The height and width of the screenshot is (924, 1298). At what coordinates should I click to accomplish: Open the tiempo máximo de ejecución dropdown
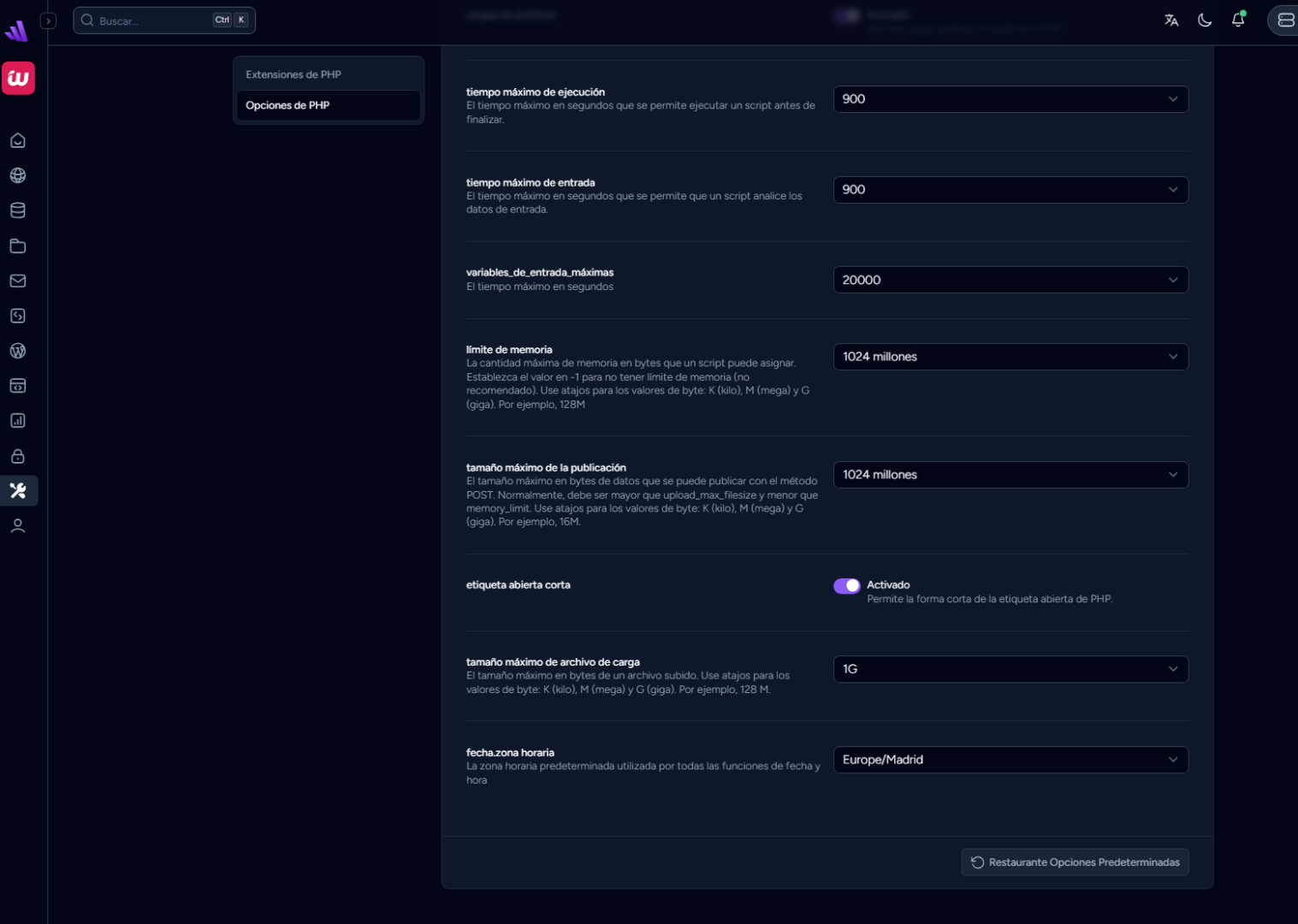point(1010,99)
